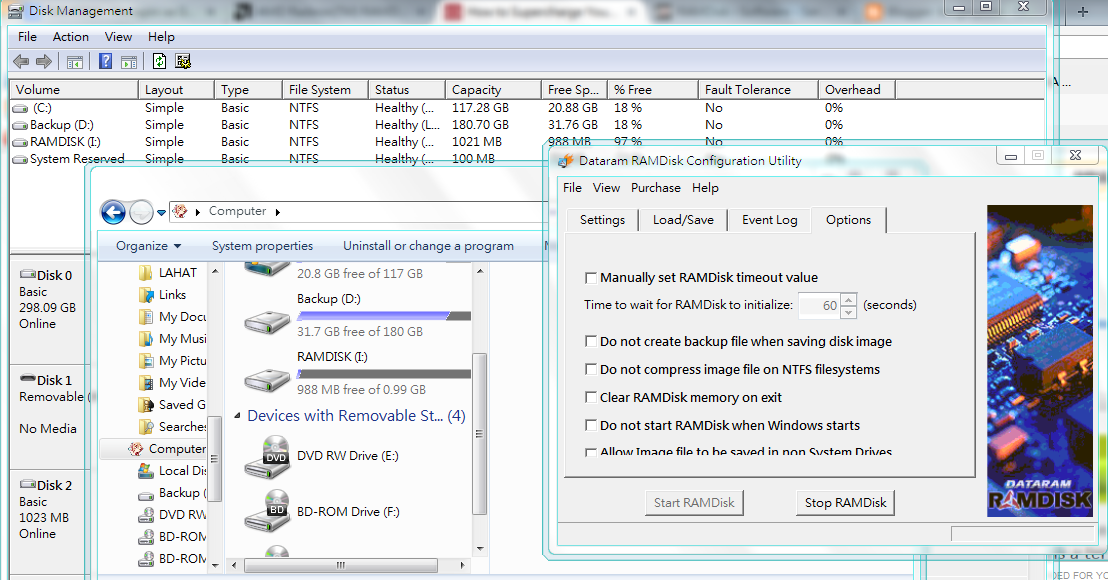This screenshot has width=1108, height=580.
Task: Click the Start RAMDisk button
Action: [x=694, y=503]
